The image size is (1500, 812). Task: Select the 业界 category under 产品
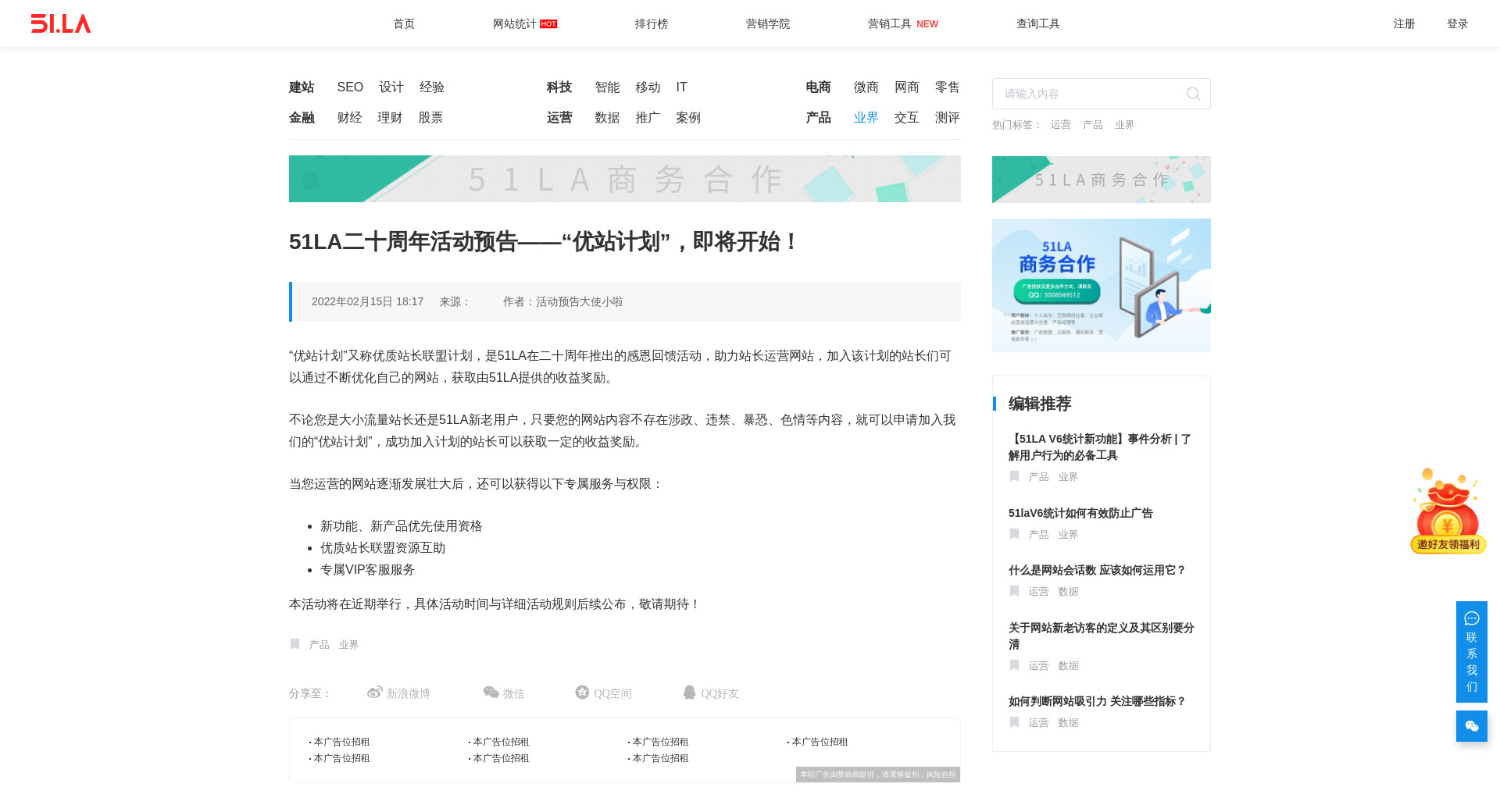coord(866,118)
